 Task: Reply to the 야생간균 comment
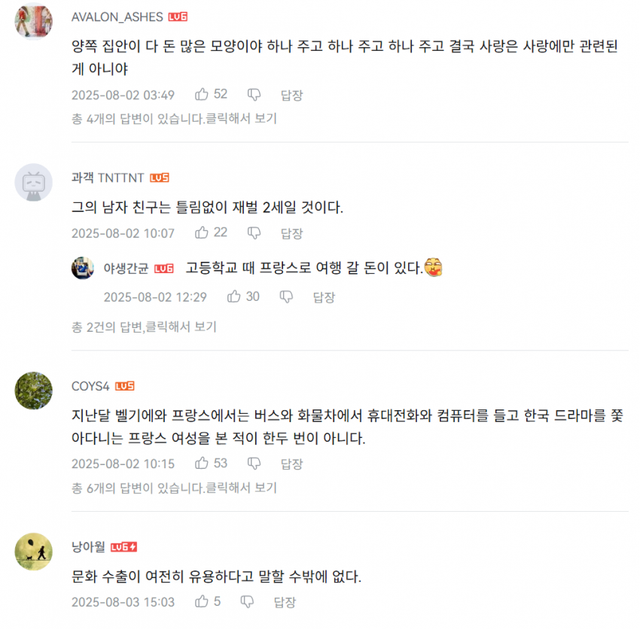pyautogui.click(x=324, y=297)
